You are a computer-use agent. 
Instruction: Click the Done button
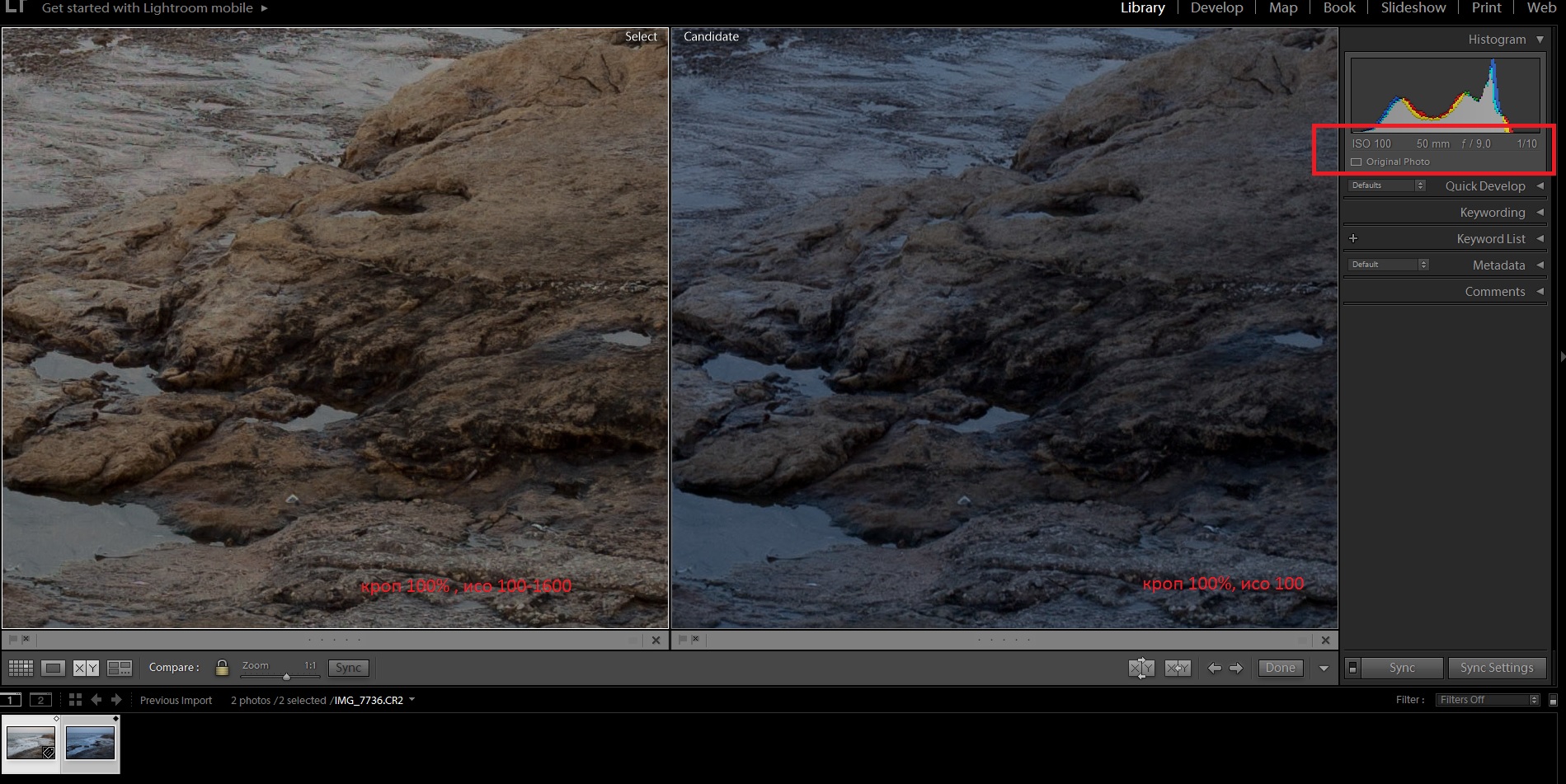point(1280,668)
